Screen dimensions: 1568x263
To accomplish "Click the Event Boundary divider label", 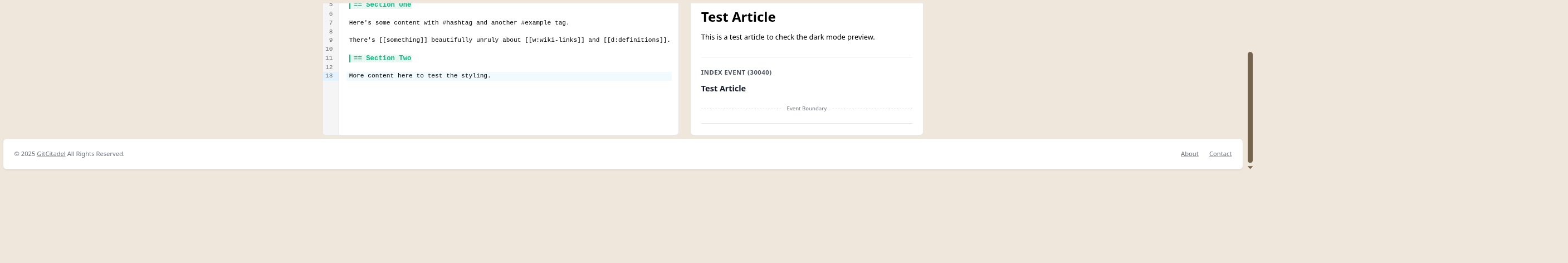I will [806, 109].
